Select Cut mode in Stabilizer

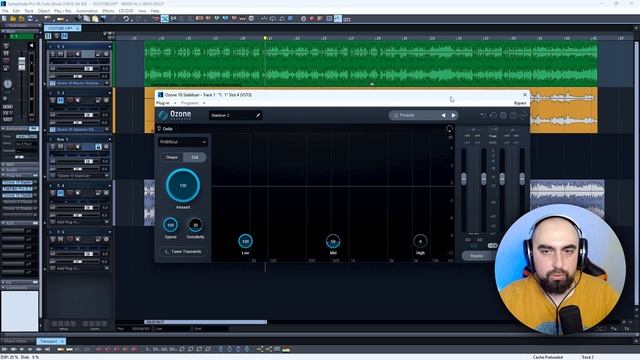[x=195, y=157]
